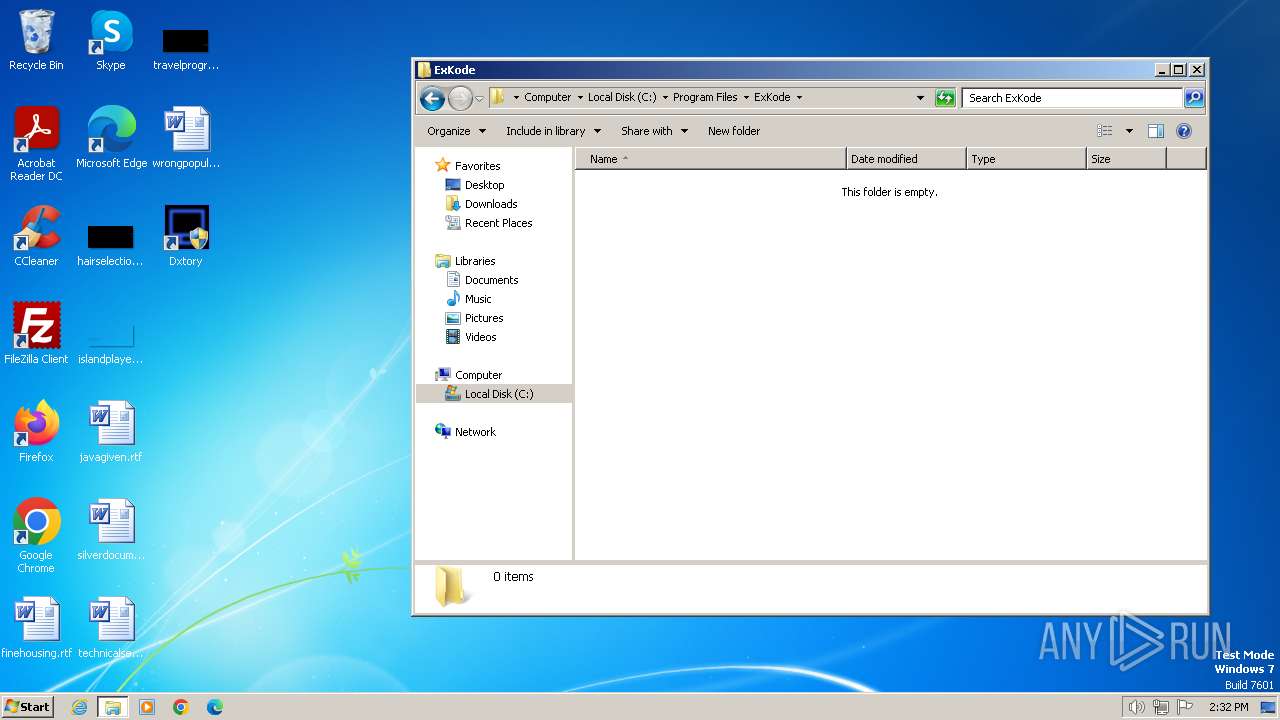Change your view icon in toolbar
Image resolution: width=1280 pixels, height=720 pixels.
click(x=1105, y=131)
